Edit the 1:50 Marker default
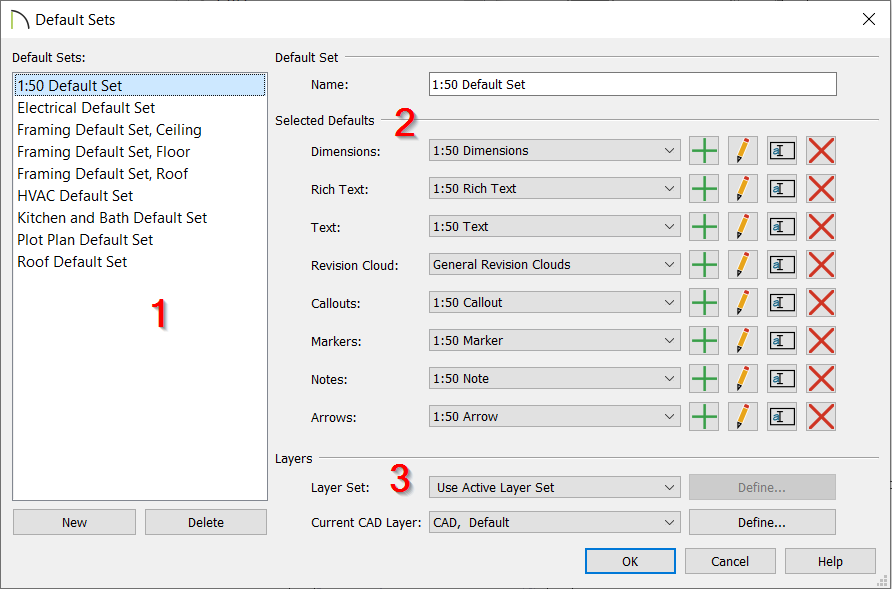 [x=742, y=341]
